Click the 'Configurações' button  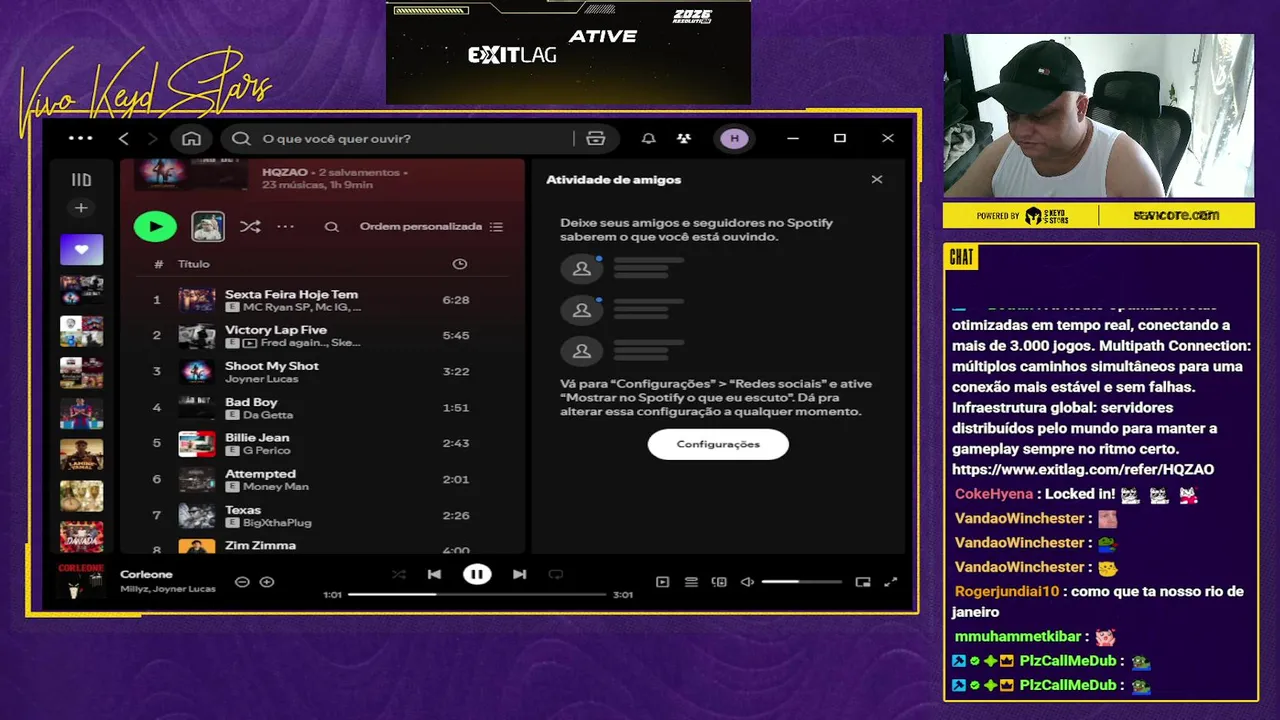click(x=718, y=444)
